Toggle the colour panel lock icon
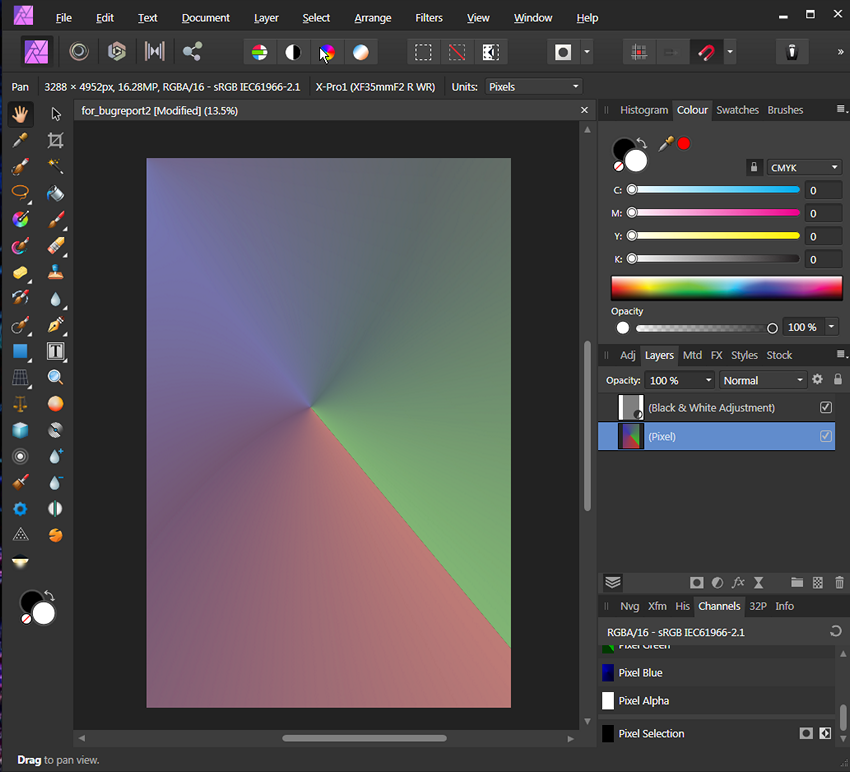This screenshot has width=850, height=772. (x=754, y=167)
